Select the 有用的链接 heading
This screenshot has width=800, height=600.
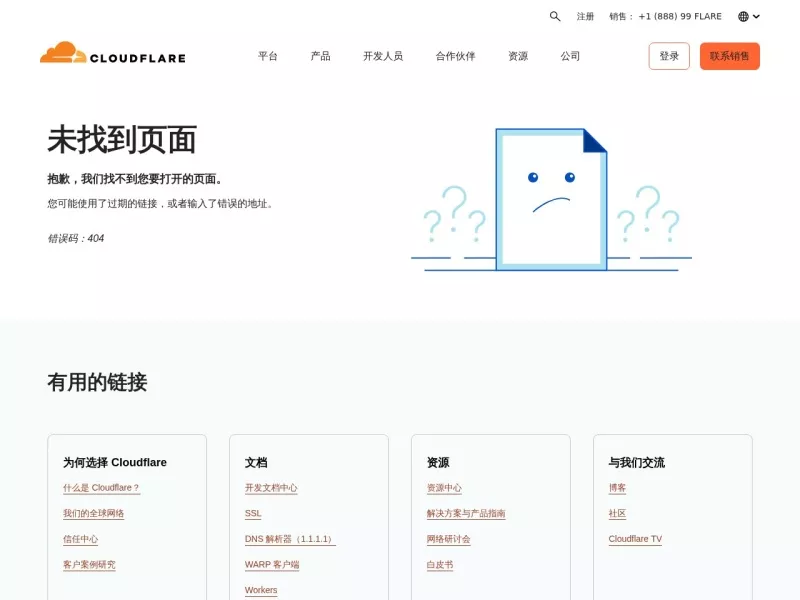pos(97,382)
